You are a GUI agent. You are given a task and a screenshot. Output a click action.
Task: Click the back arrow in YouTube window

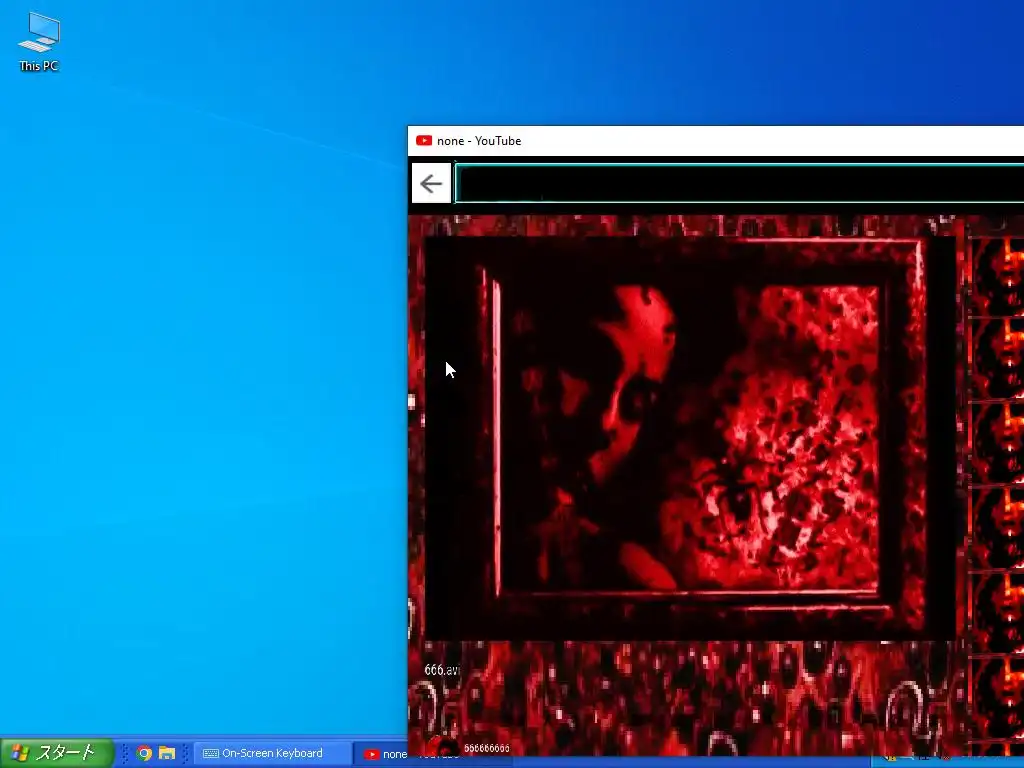point(431,184)
